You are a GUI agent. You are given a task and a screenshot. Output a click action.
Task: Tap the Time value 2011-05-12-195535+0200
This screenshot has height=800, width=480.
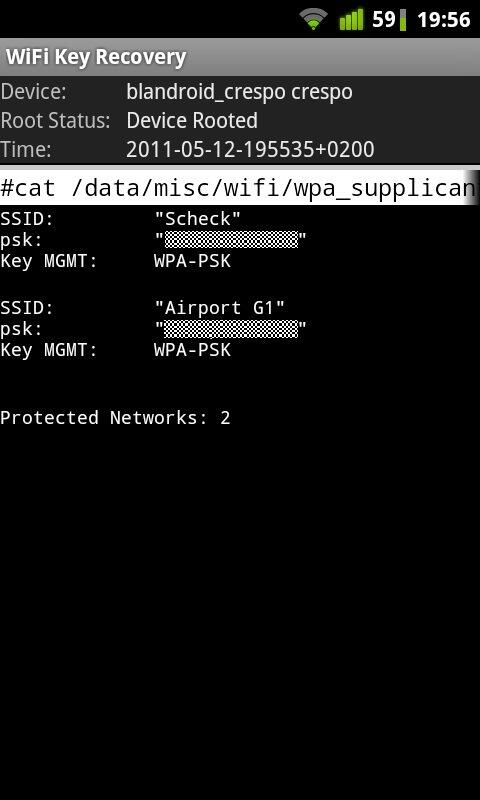[x=250, y=149]
